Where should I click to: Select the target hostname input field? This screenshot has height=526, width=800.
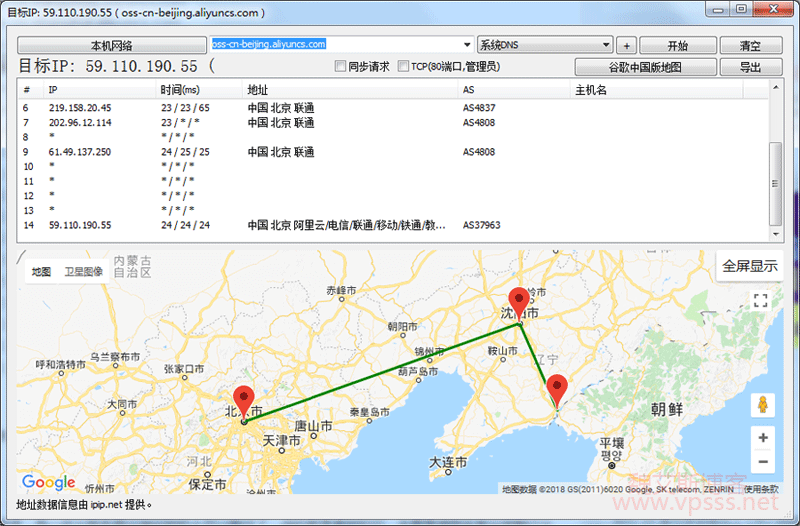335,44
